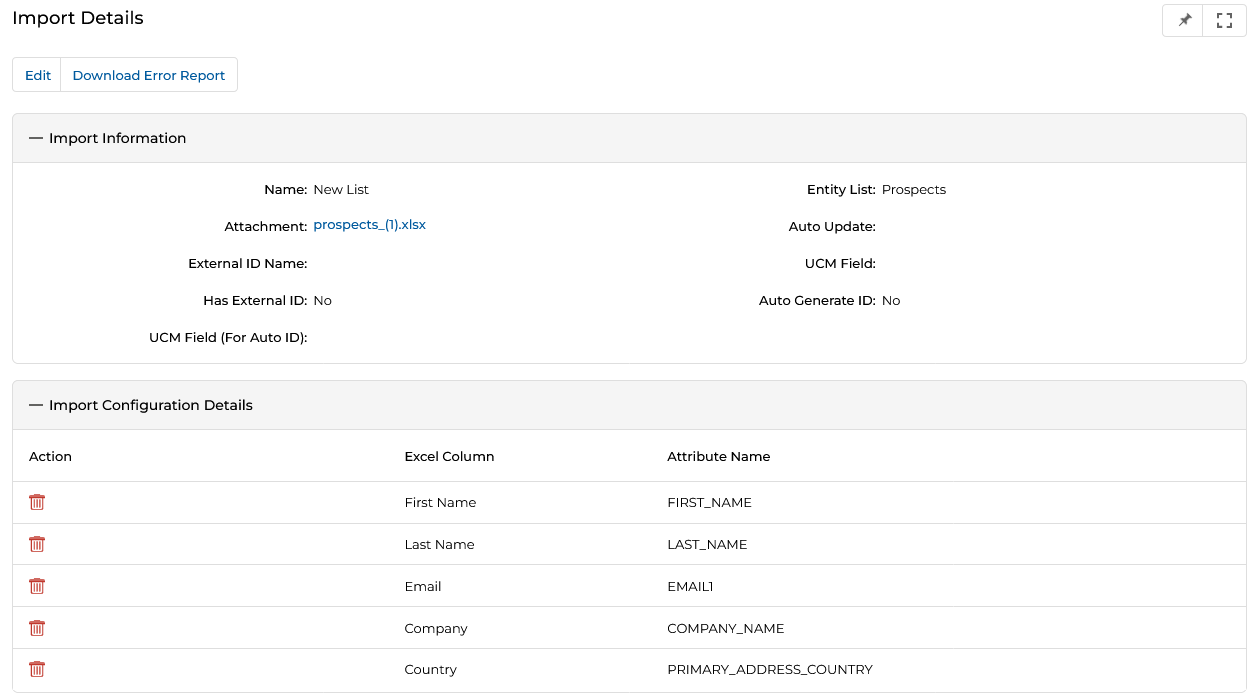This screenshot has width=1256, height=699.
Task: Select the Import Details page title
Action: (x=78, y=18)
